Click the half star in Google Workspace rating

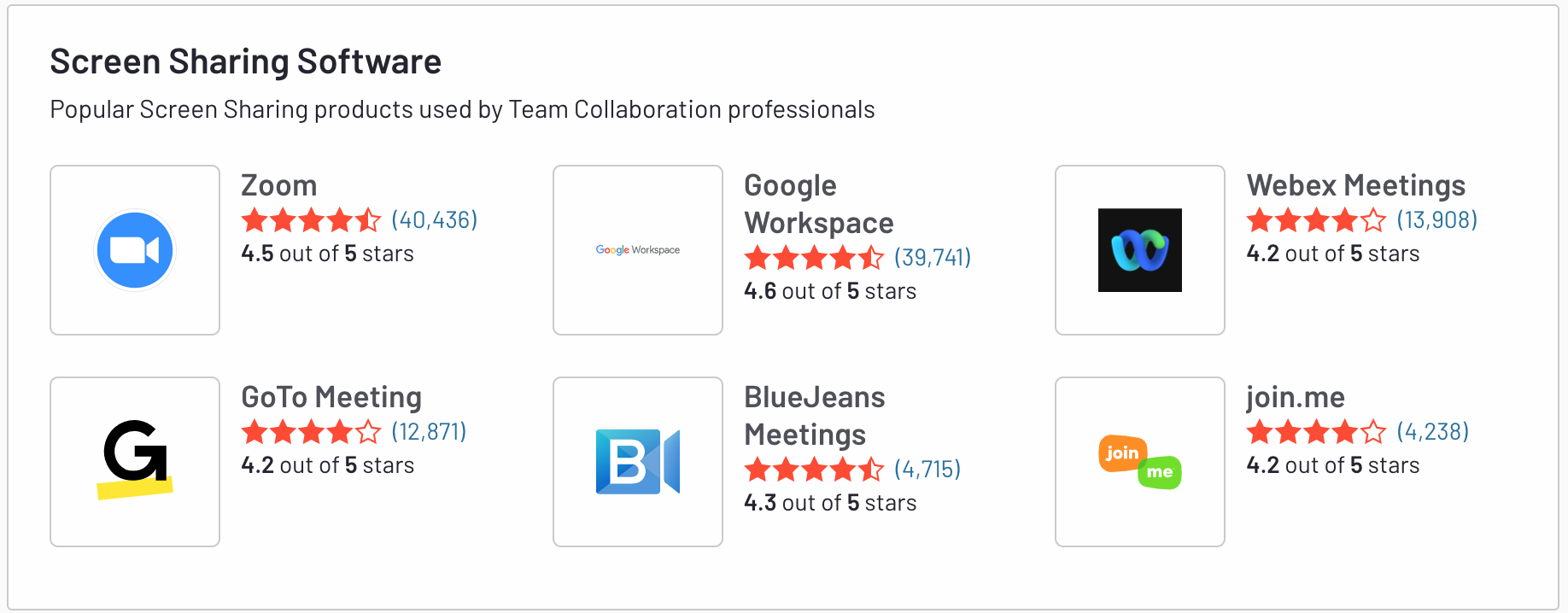(872, 257)
